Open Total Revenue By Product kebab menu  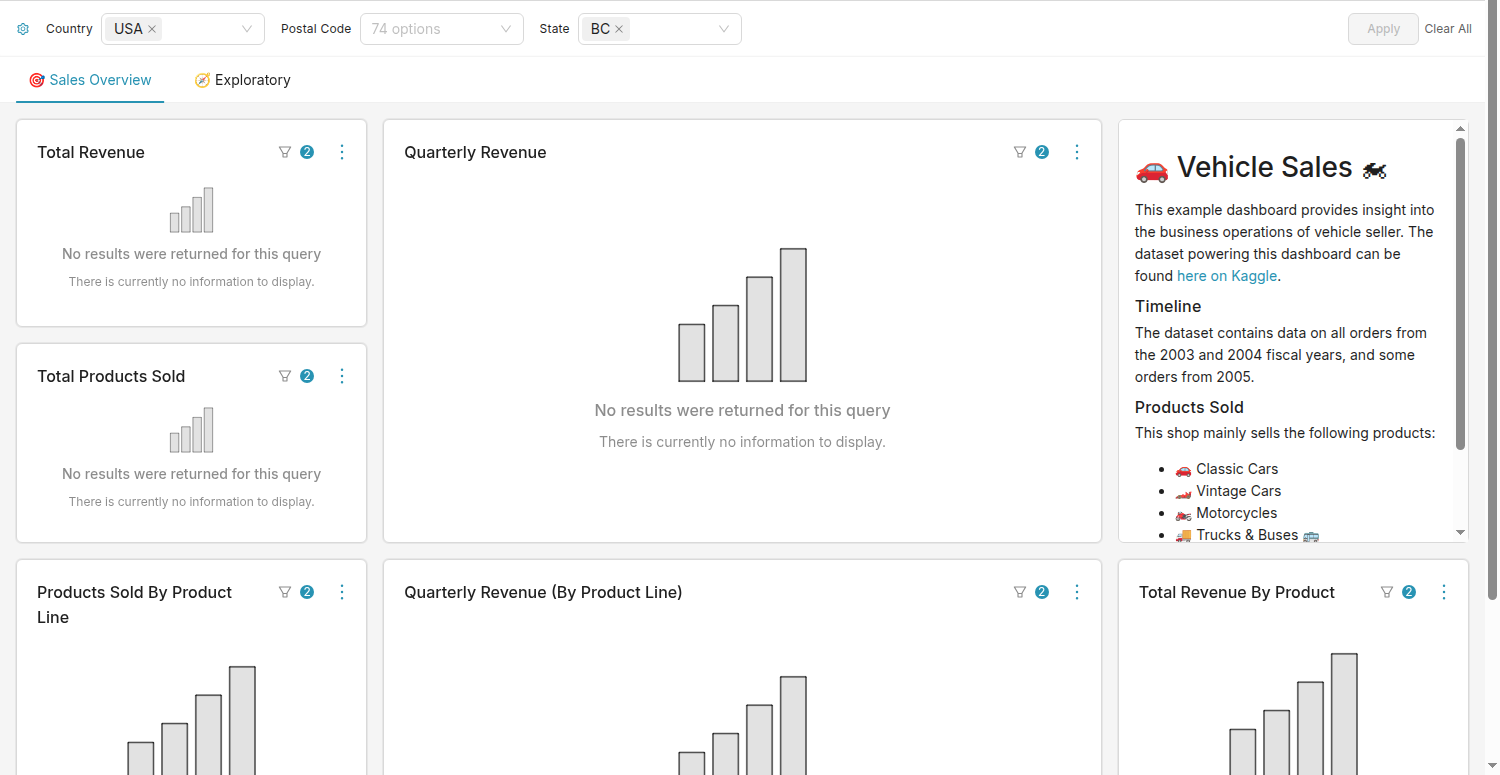(x=1444, y=592)
